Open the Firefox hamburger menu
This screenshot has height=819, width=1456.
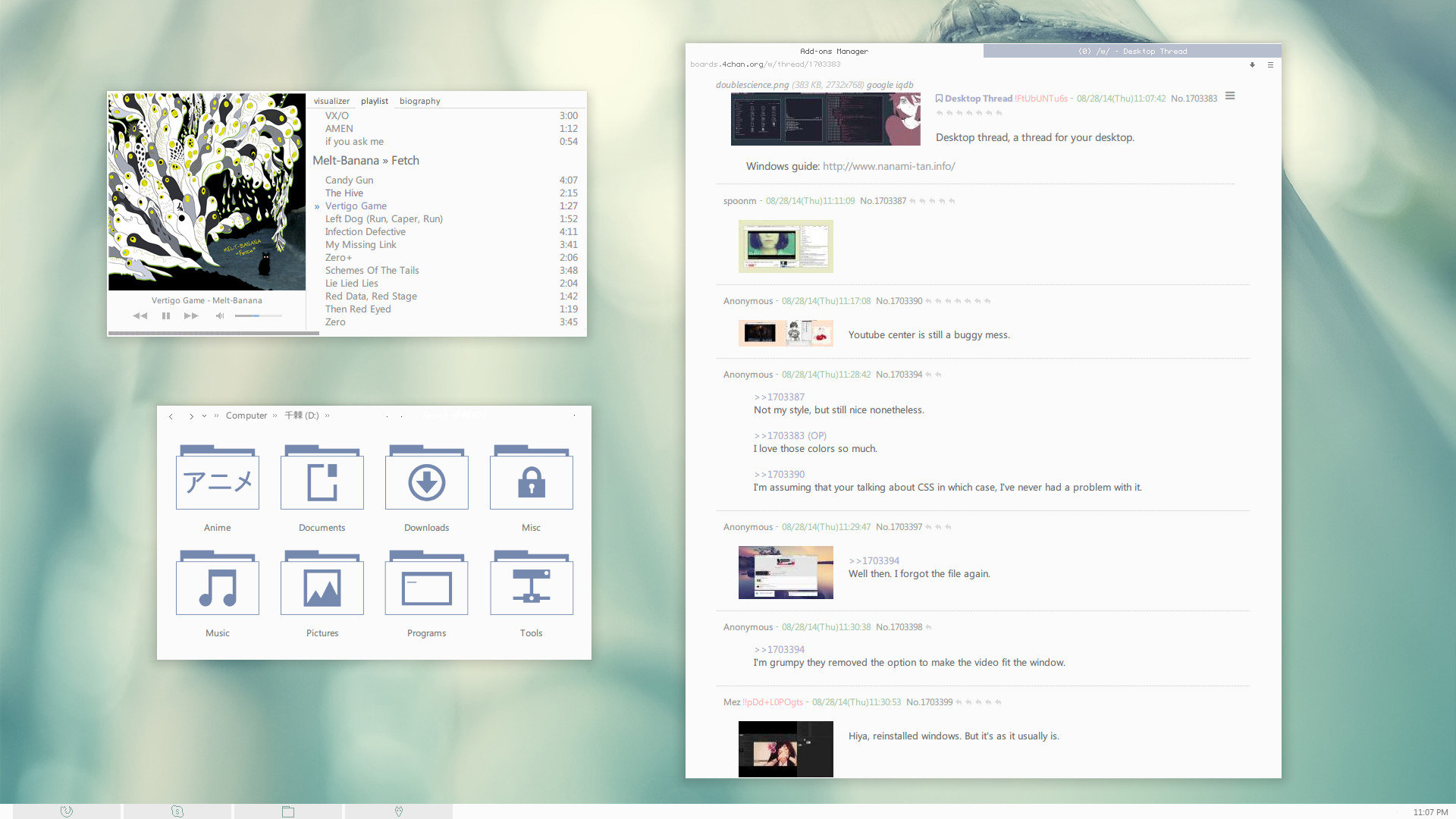click(1270, 65)
